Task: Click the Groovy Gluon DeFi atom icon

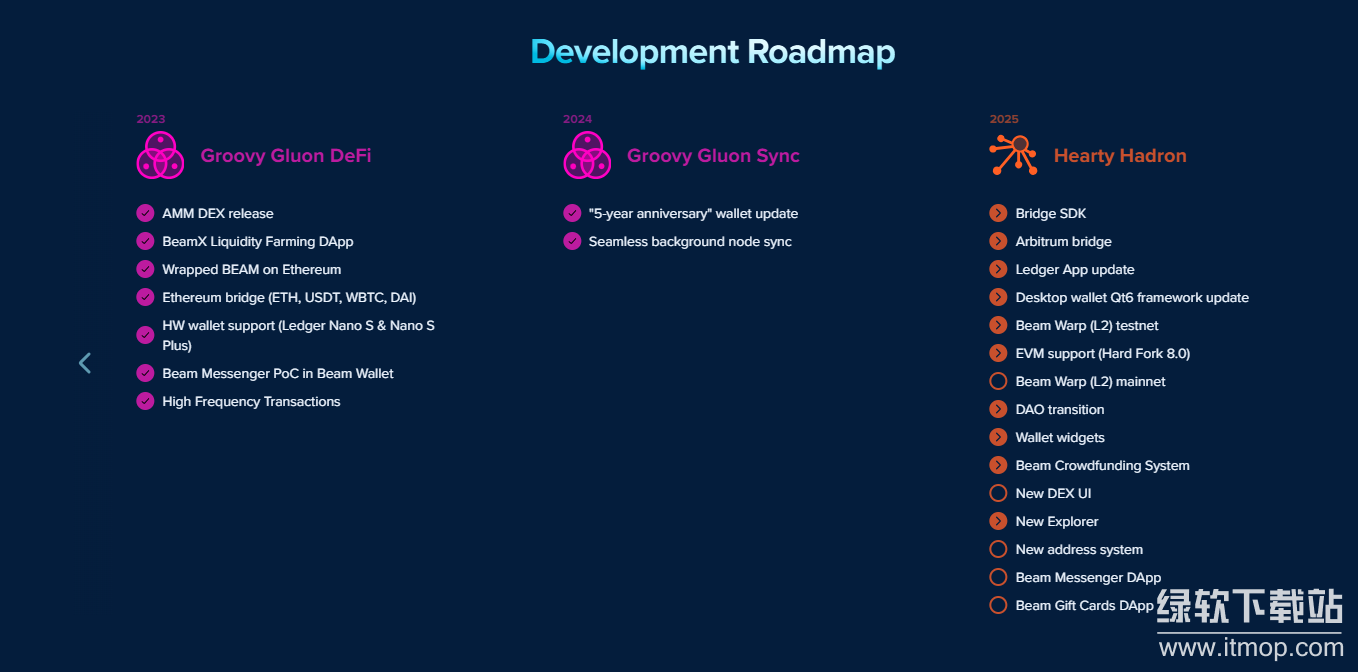Action: [x=160, y=156]
